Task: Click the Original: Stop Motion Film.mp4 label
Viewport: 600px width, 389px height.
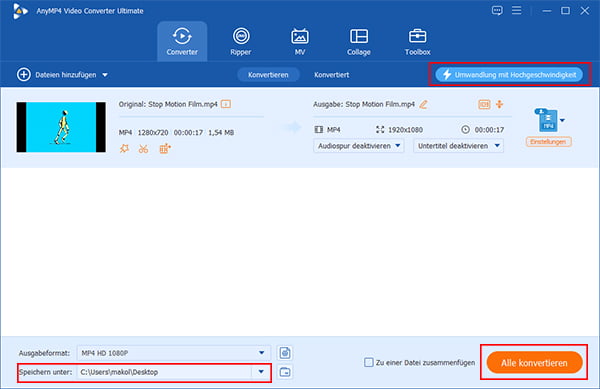Action: 168,104
